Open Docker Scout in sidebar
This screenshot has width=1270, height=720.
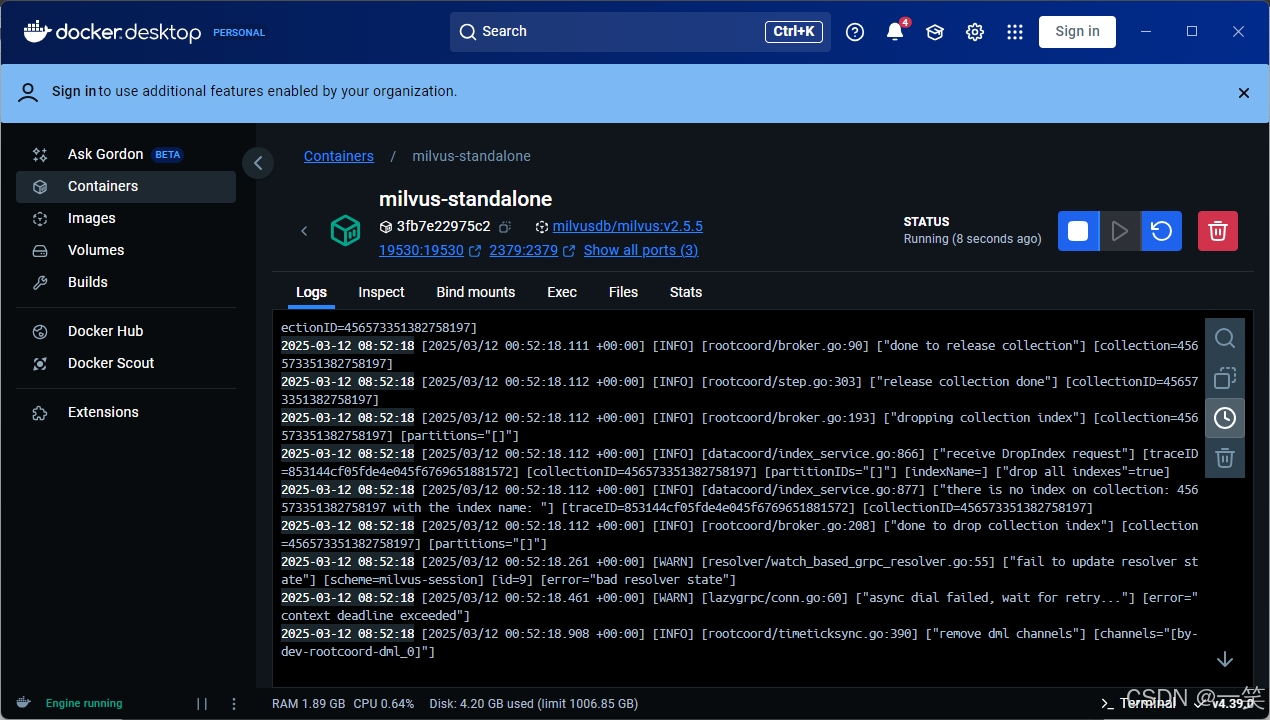(126, 363)
